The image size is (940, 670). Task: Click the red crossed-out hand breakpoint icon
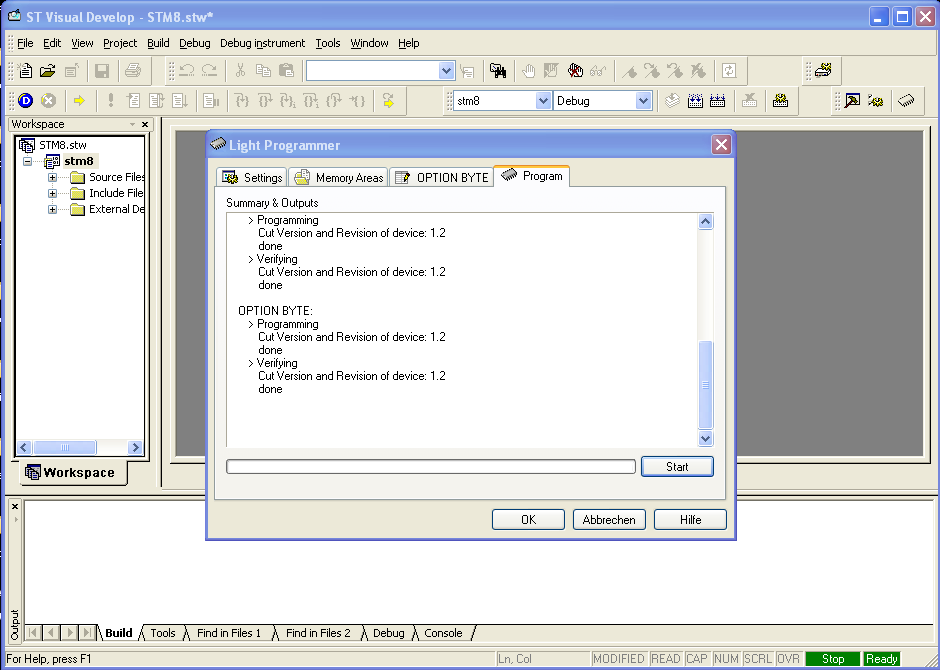click(x=575, y=71)
